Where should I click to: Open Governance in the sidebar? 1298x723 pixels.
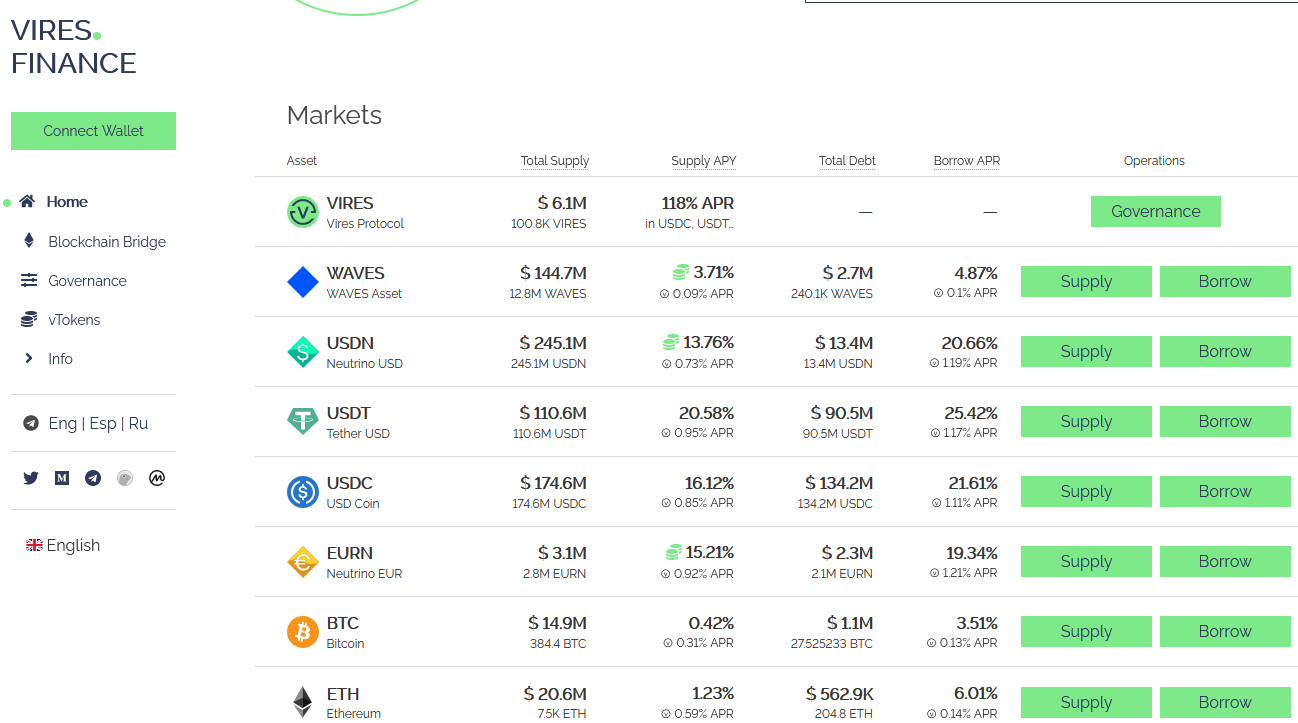click(87, 280)
